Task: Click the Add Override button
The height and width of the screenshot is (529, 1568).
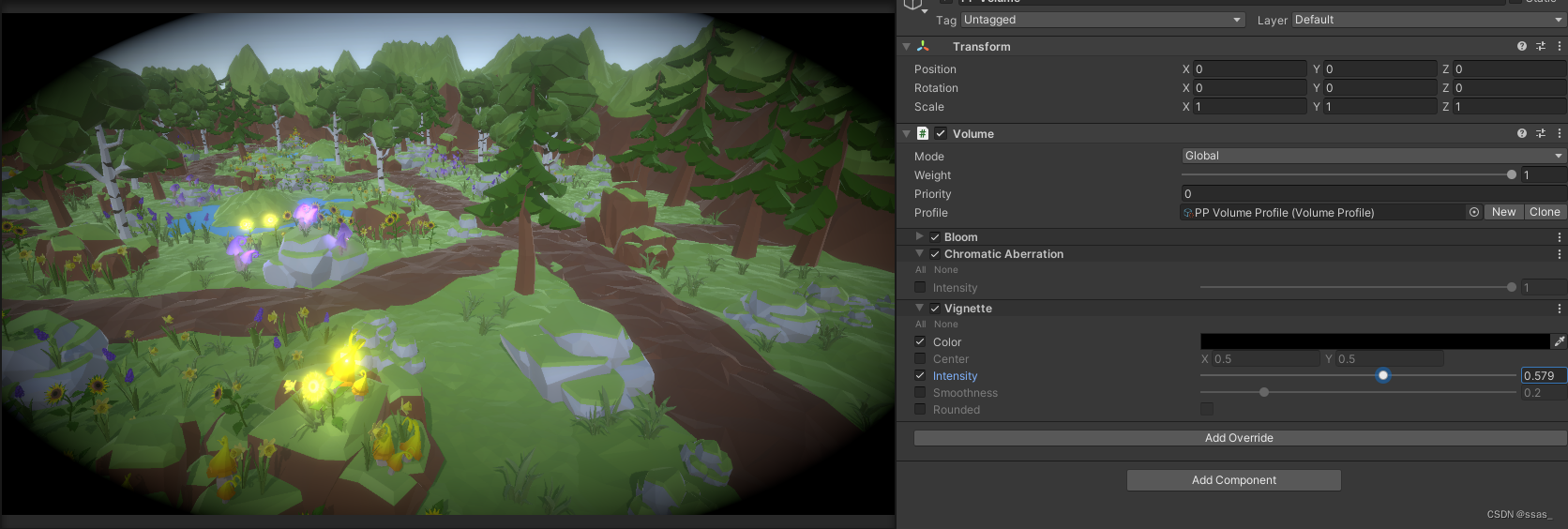Action: 1240,438
